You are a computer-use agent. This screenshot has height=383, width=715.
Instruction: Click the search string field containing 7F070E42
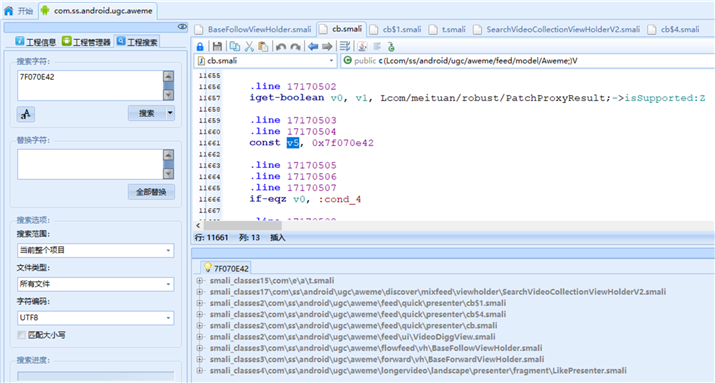(90, 85)
